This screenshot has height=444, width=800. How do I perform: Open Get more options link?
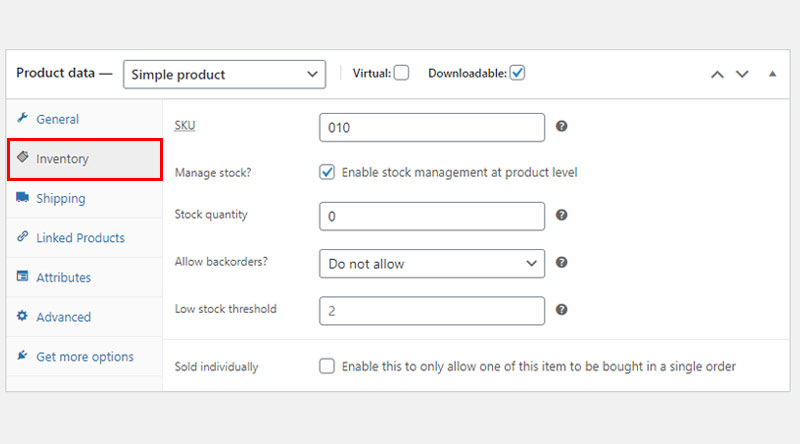85,356
